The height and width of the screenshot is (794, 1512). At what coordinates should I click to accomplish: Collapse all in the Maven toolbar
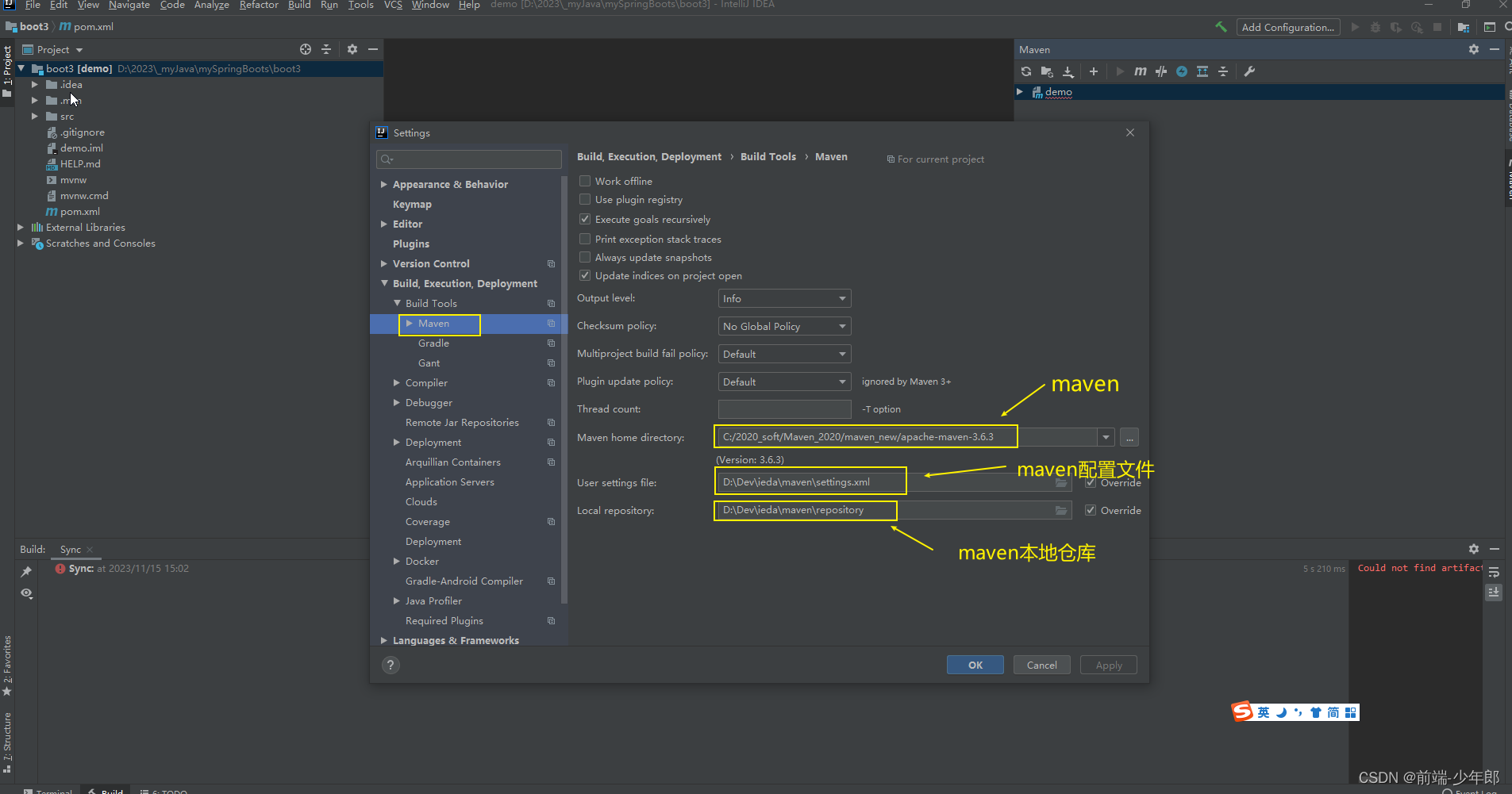point(1223,71)
